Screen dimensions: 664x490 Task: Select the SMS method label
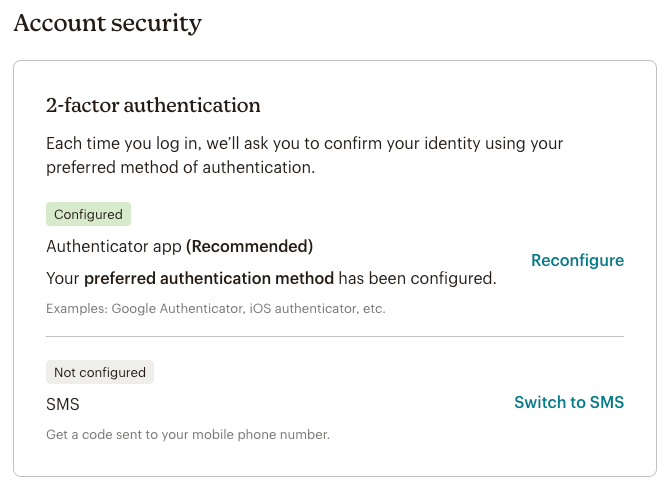[63, 405]
